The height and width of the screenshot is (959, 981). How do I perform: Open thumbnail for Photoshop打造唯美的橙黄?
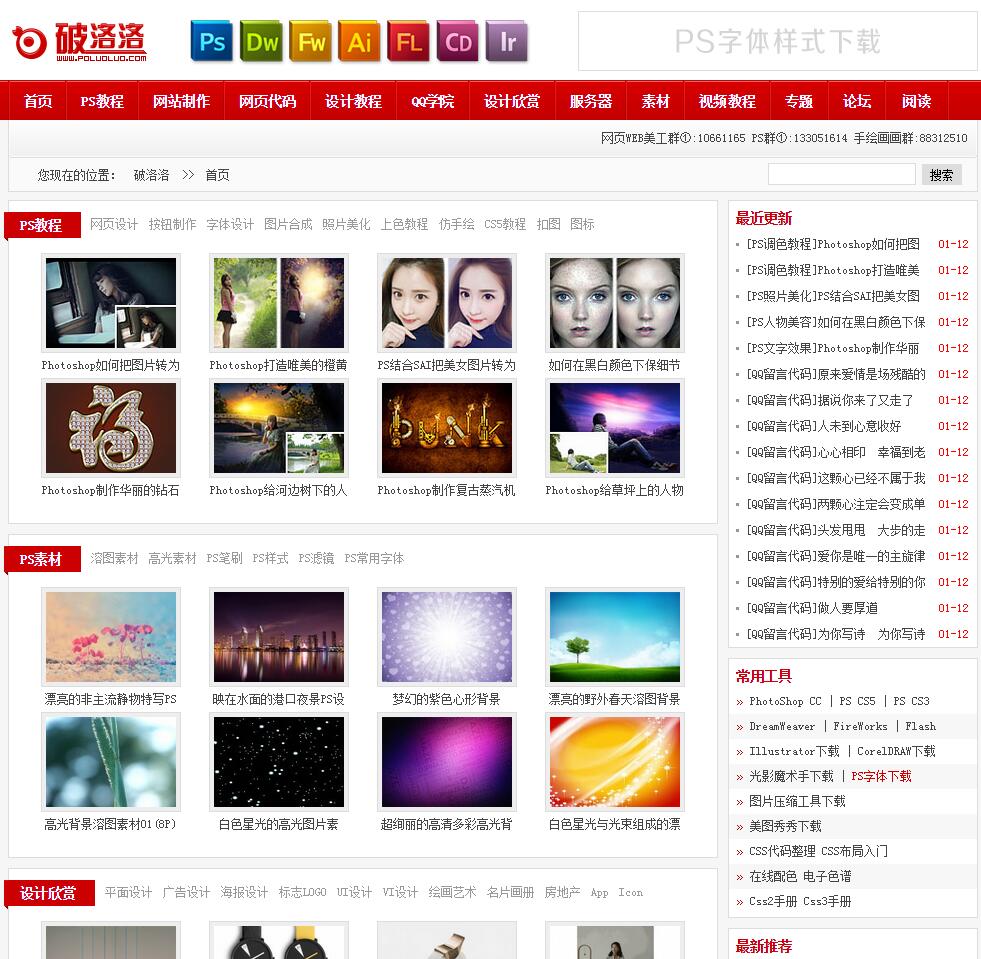[x=278, y=303]
